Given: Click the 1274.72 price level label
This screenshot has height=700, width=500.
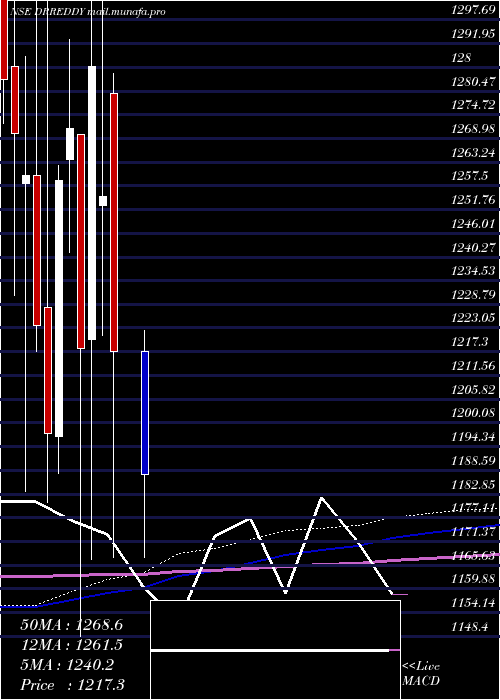Looking at the screenshot, I should [473, 105].
